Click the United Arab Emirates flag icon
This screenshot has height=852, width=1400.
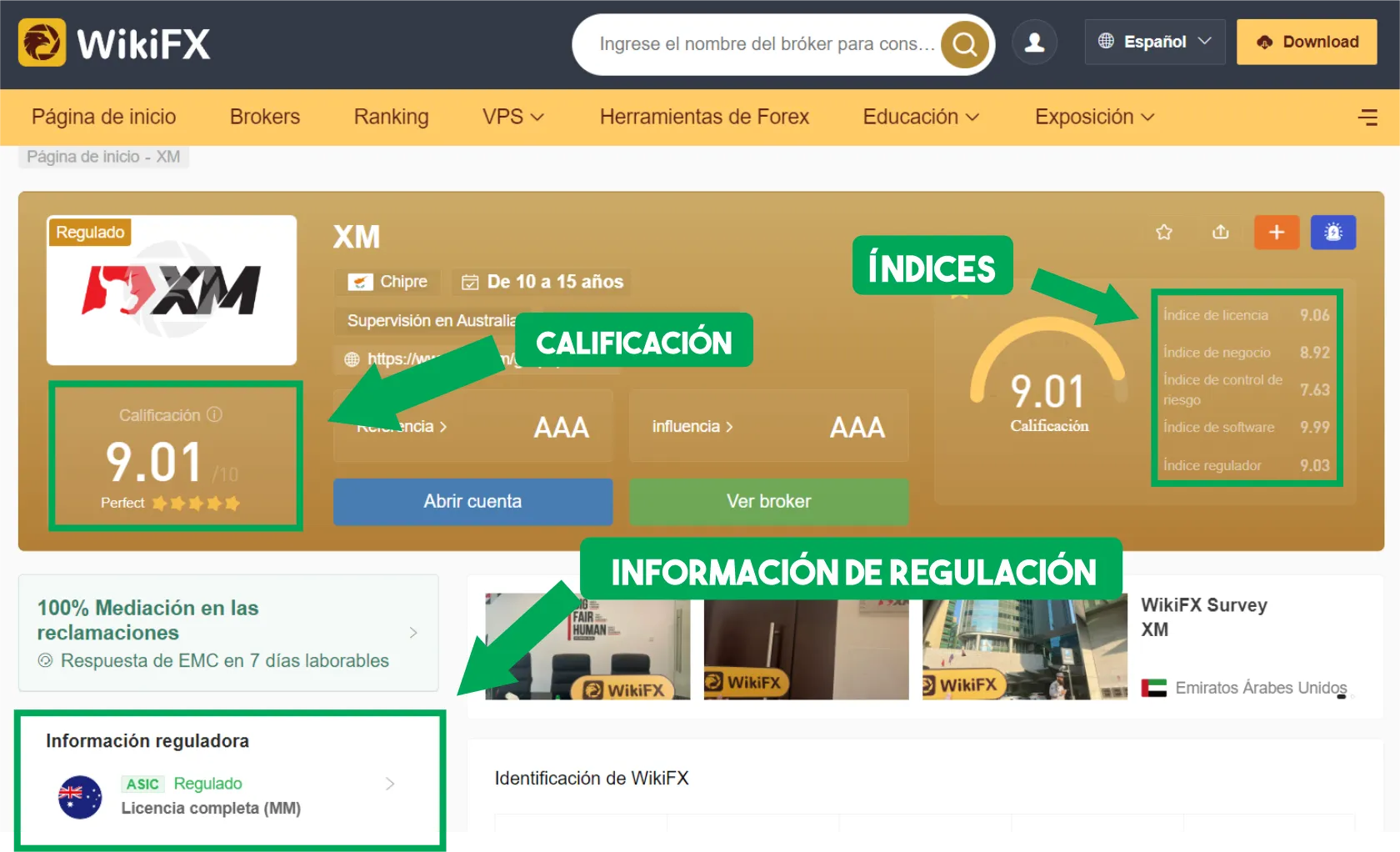click(x=1153, y=688)
